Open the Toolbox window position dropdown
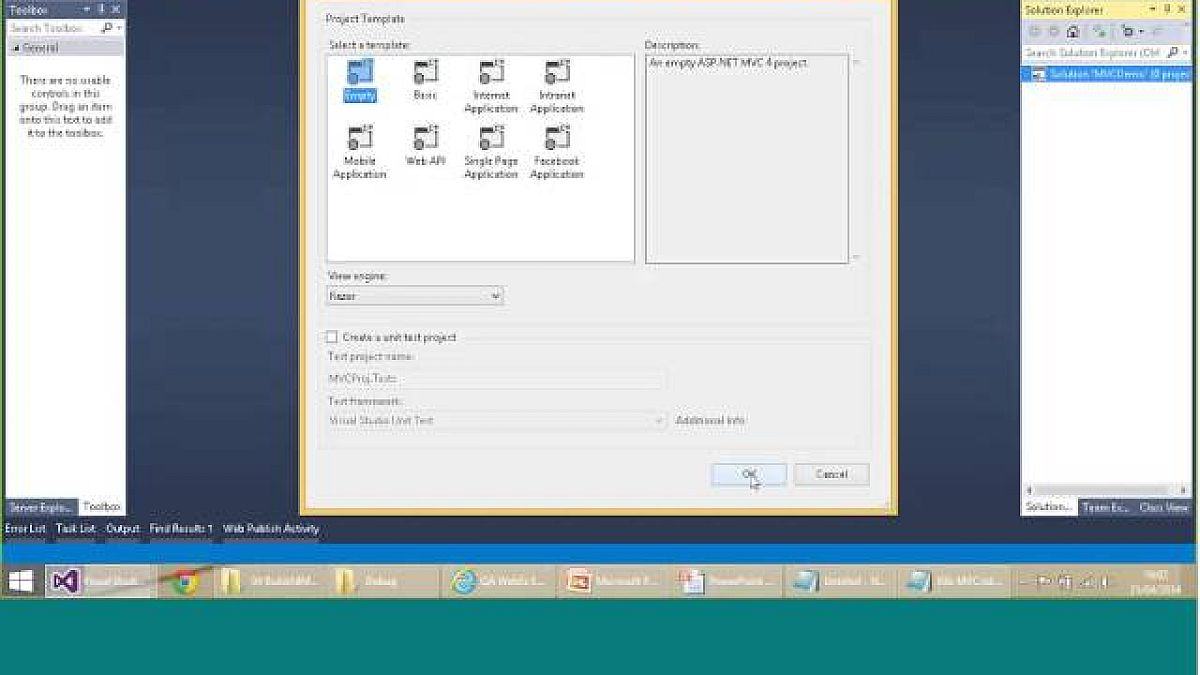The height and width of the screenshot is (675, 1200). point(86,10)
